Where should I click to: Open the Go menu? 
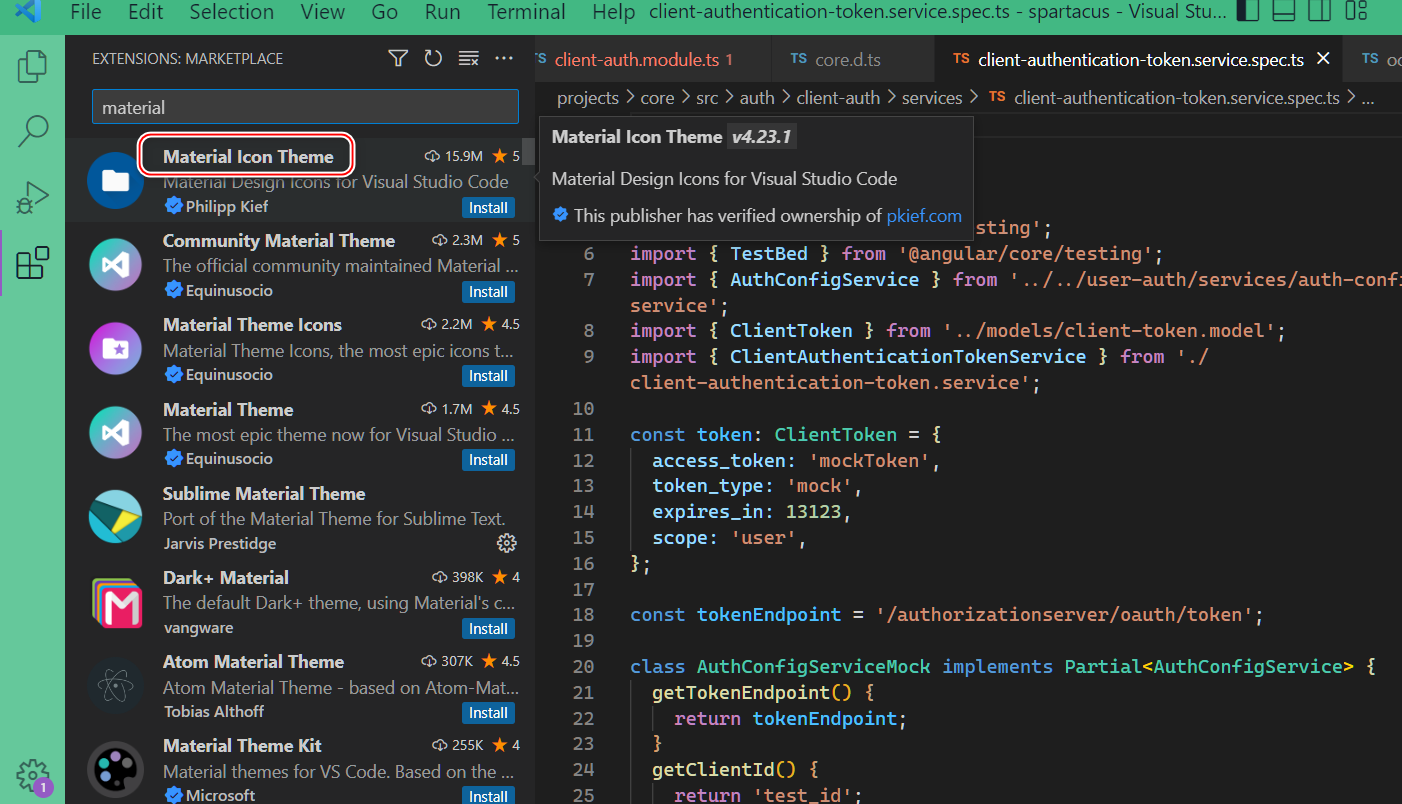384,12
